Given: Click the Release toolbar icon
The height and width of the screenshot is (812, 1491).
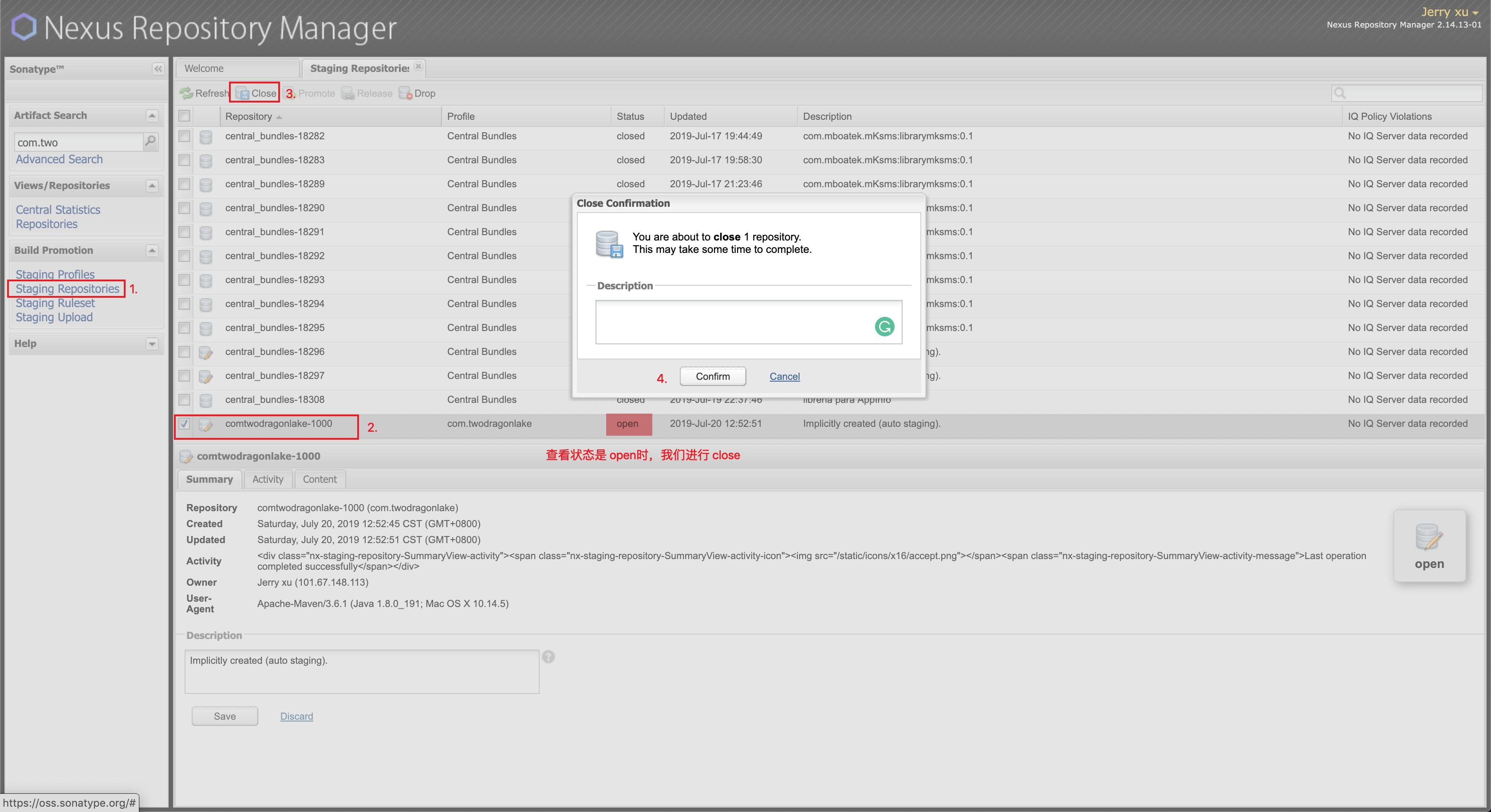Looking at the screenshot, I should tap(347, 93).
